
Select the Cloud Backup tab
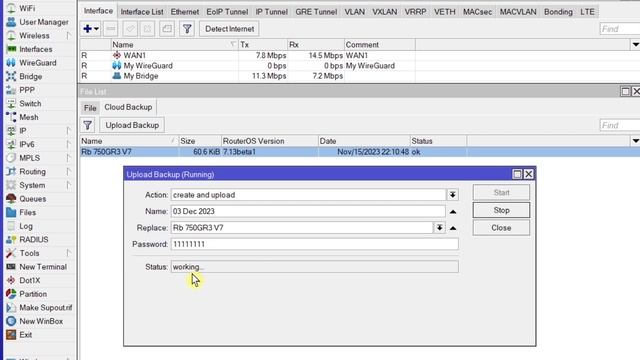click(128, 107)
